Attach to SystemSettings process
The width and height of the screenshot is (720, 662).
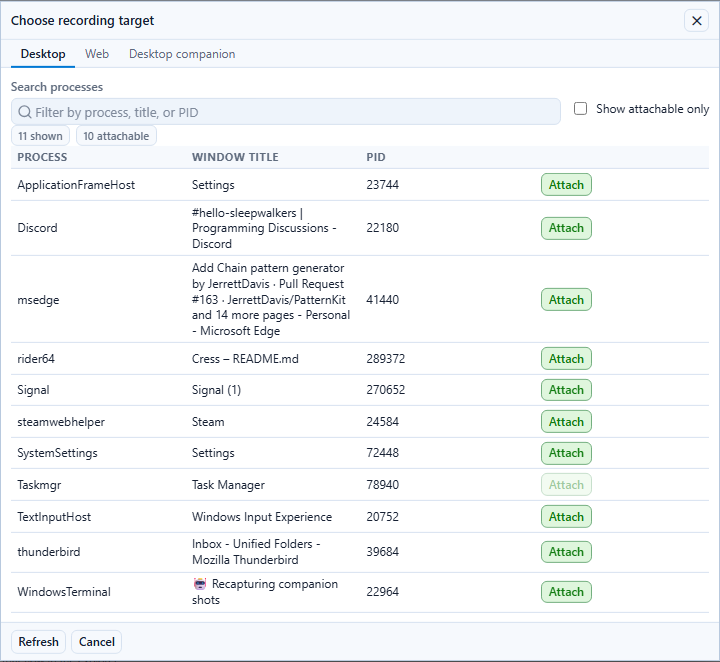click(566, 453)
